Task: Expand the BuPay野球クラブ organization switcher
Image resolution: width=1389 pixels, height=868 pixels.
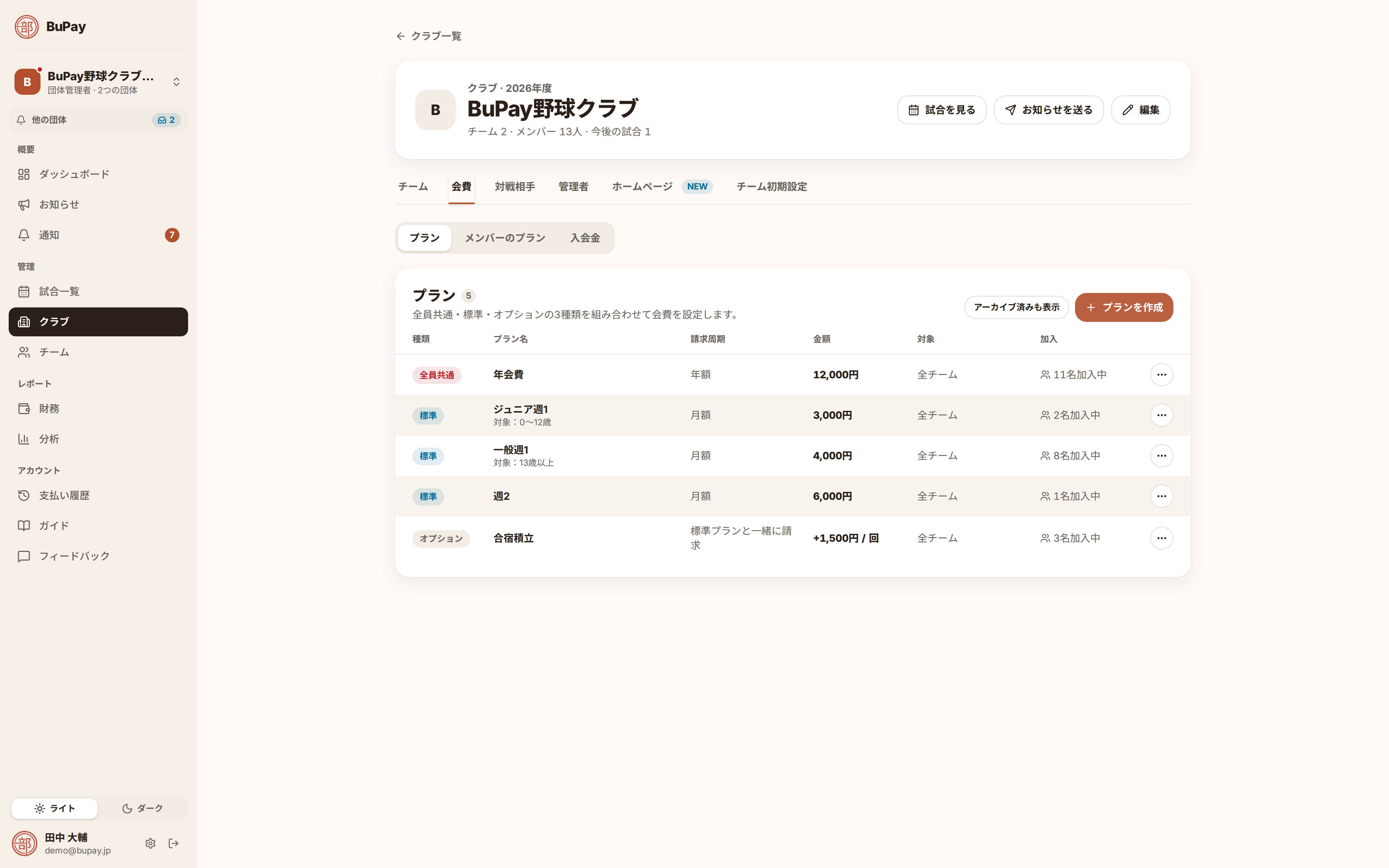Action: 98,82
